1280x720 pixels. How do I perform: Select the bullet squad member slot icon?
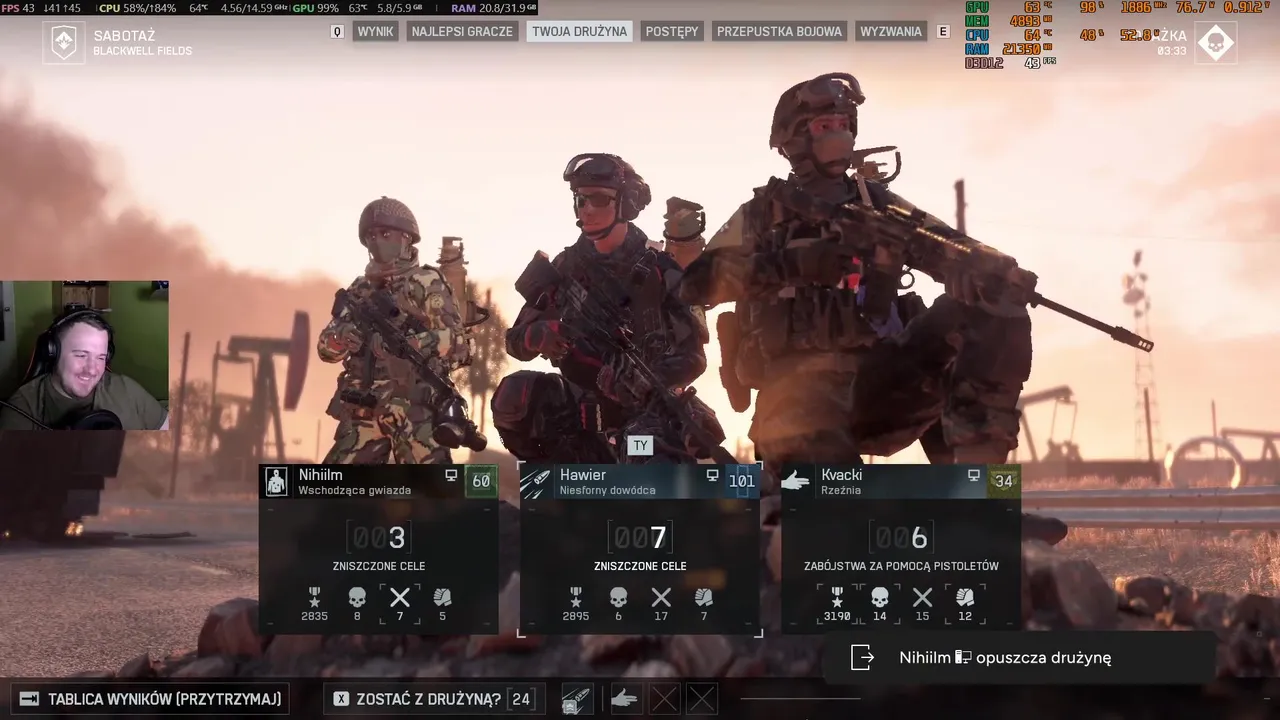577,699
